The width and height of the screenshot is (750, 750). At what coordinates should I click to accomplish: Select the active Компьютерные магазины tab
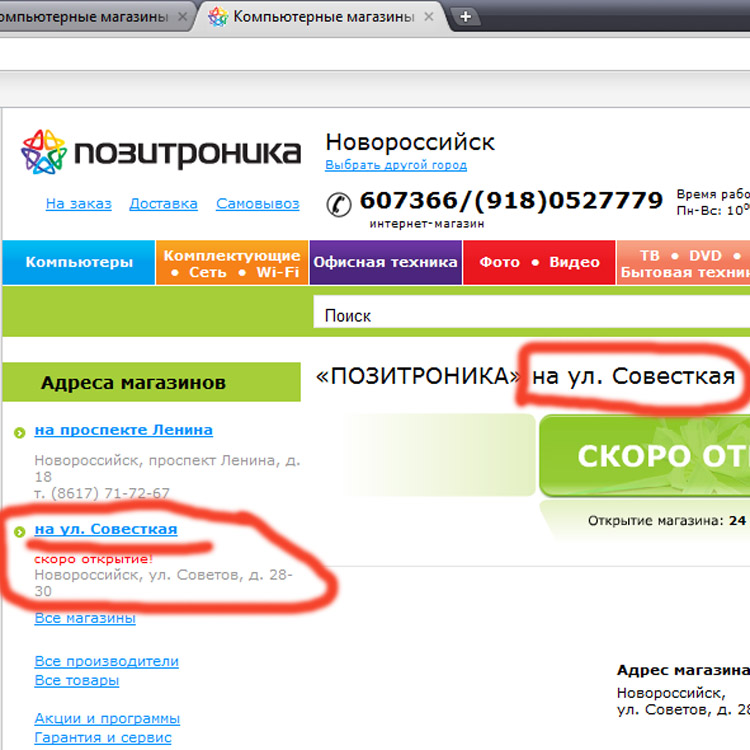click(318, 17)
